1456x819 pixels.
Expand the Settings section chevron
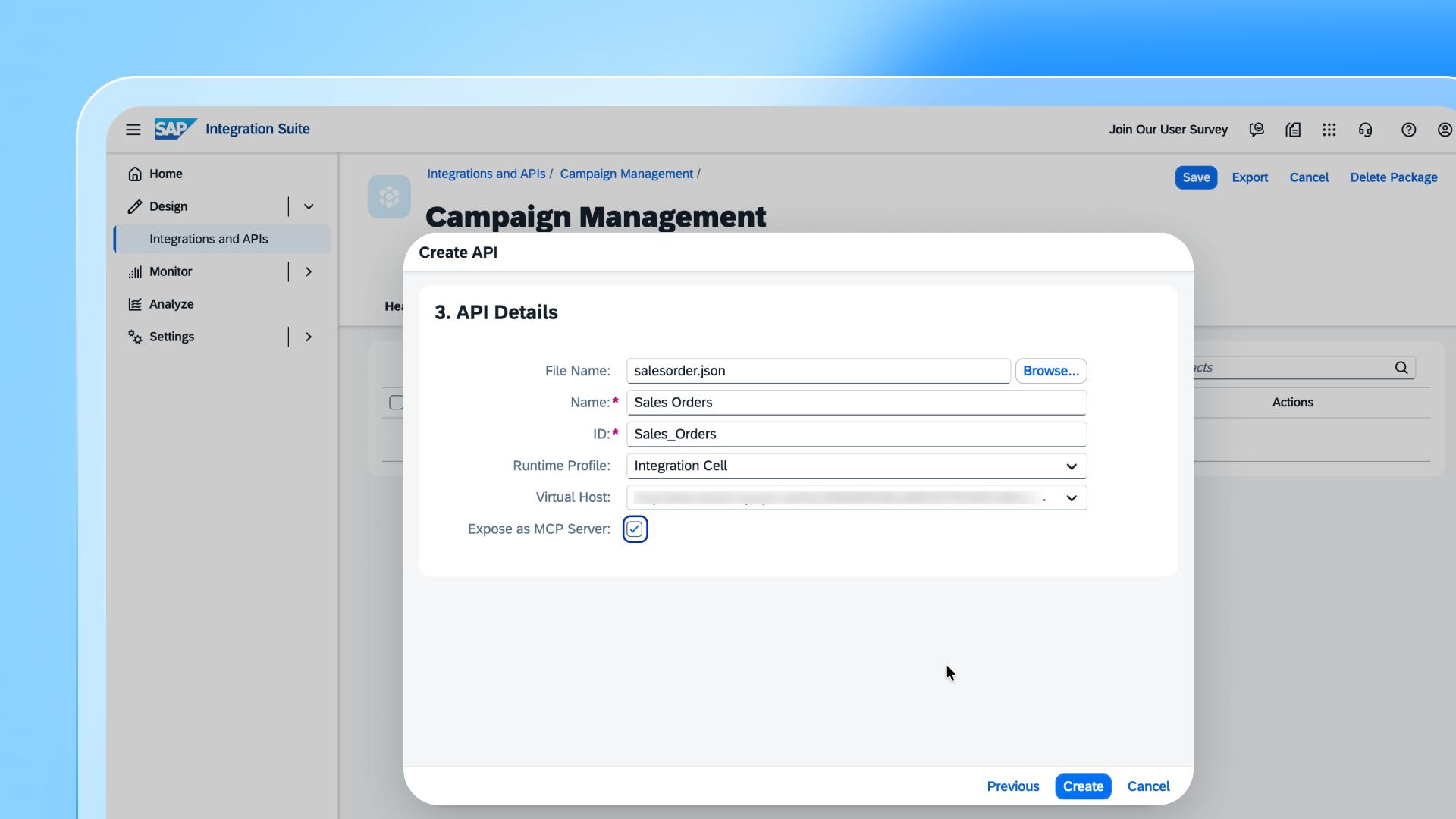click(x=309, y=337)
